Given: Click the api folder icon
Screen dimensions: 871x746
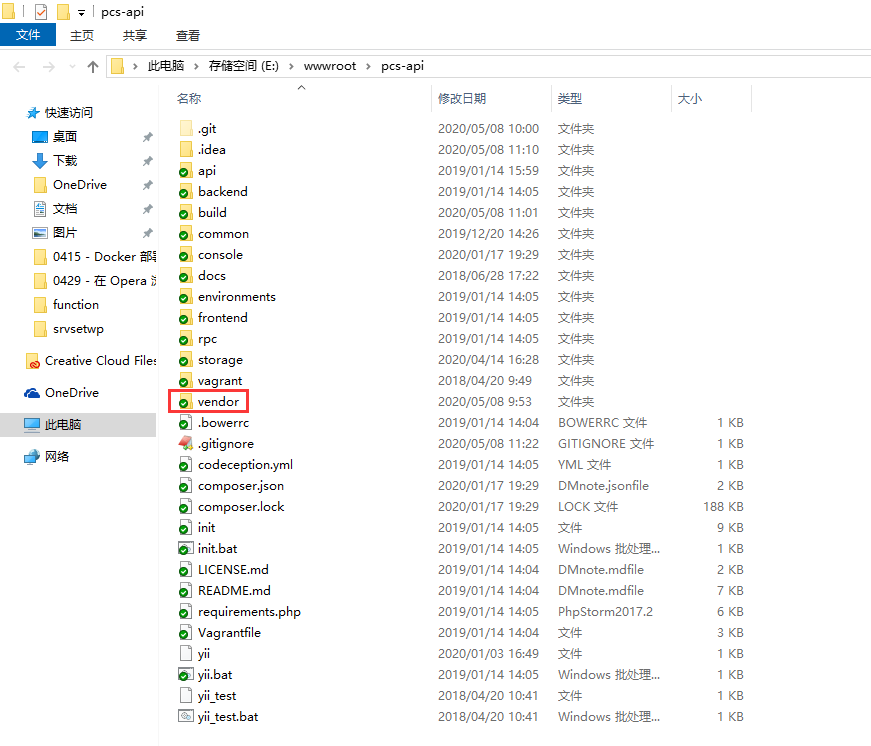Looking at the screenshot, I should (x=186, y=171).
